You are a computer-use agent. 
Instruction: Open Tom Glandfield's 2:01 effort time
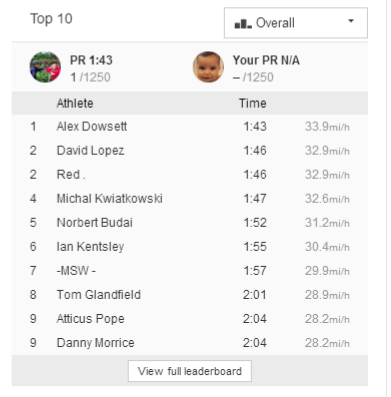click(254, 295)
